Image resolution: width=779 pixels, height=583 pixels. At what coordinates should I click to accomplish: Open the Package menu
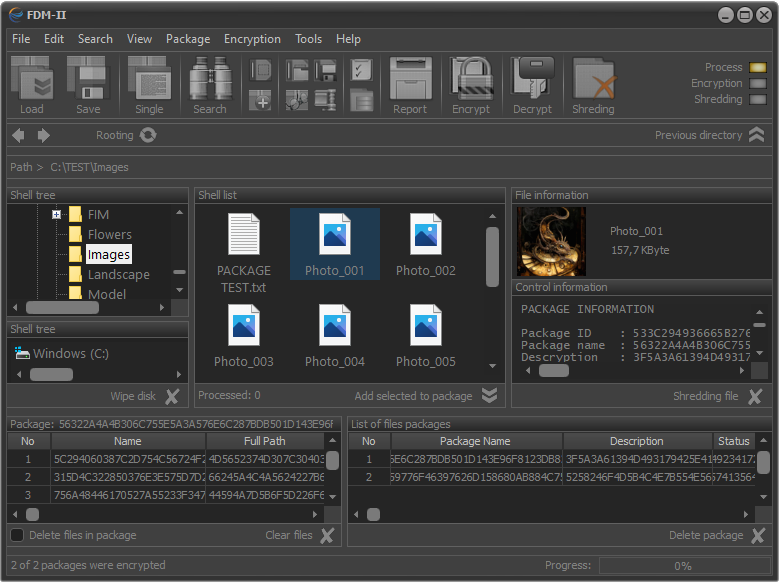click(x=188, y=39)
